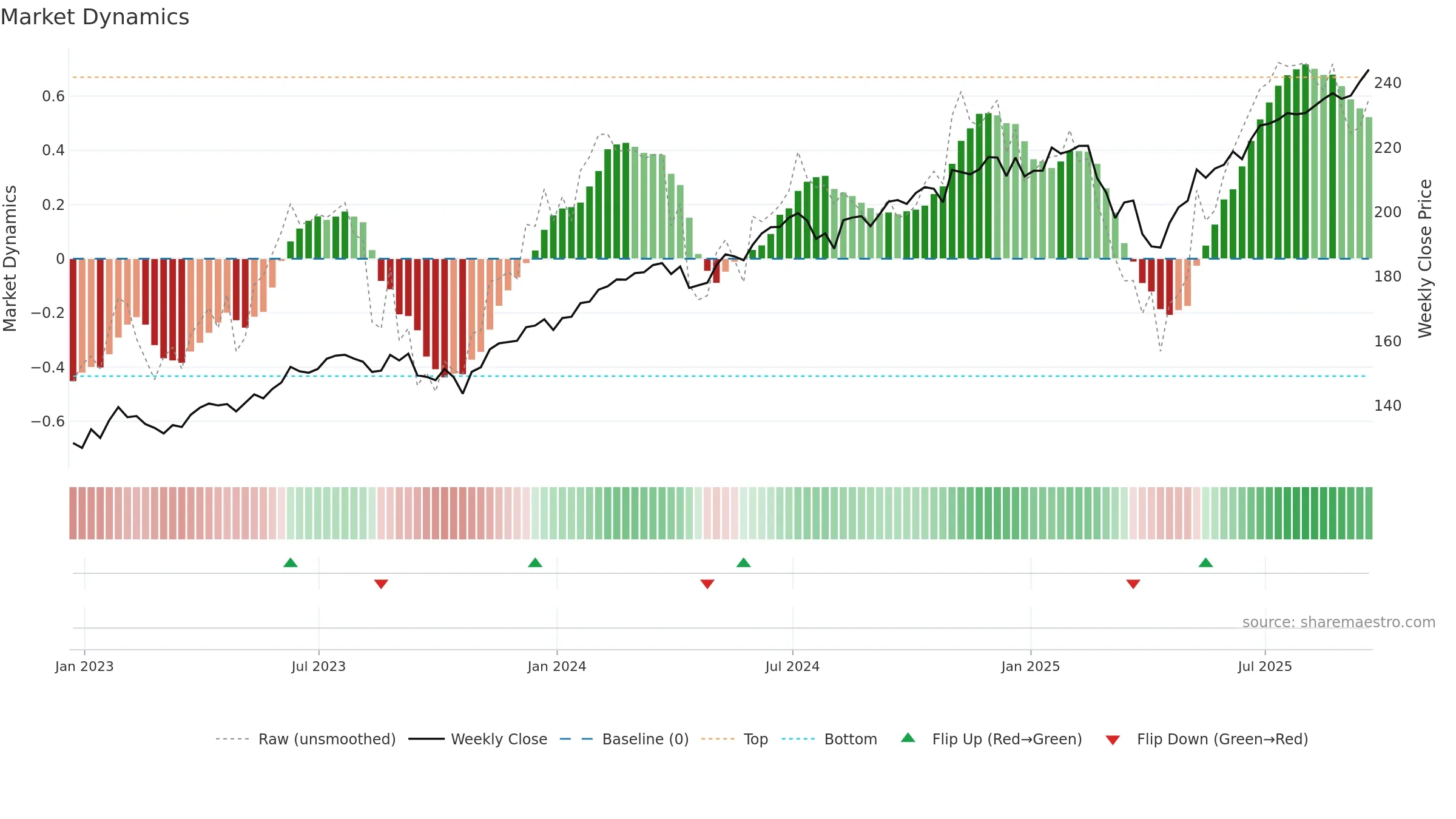Toggle the Flip Down (Green→Red) legend entry
Image resolution: width=1456 pixels, height=819 pixels.
point(1206,739)
